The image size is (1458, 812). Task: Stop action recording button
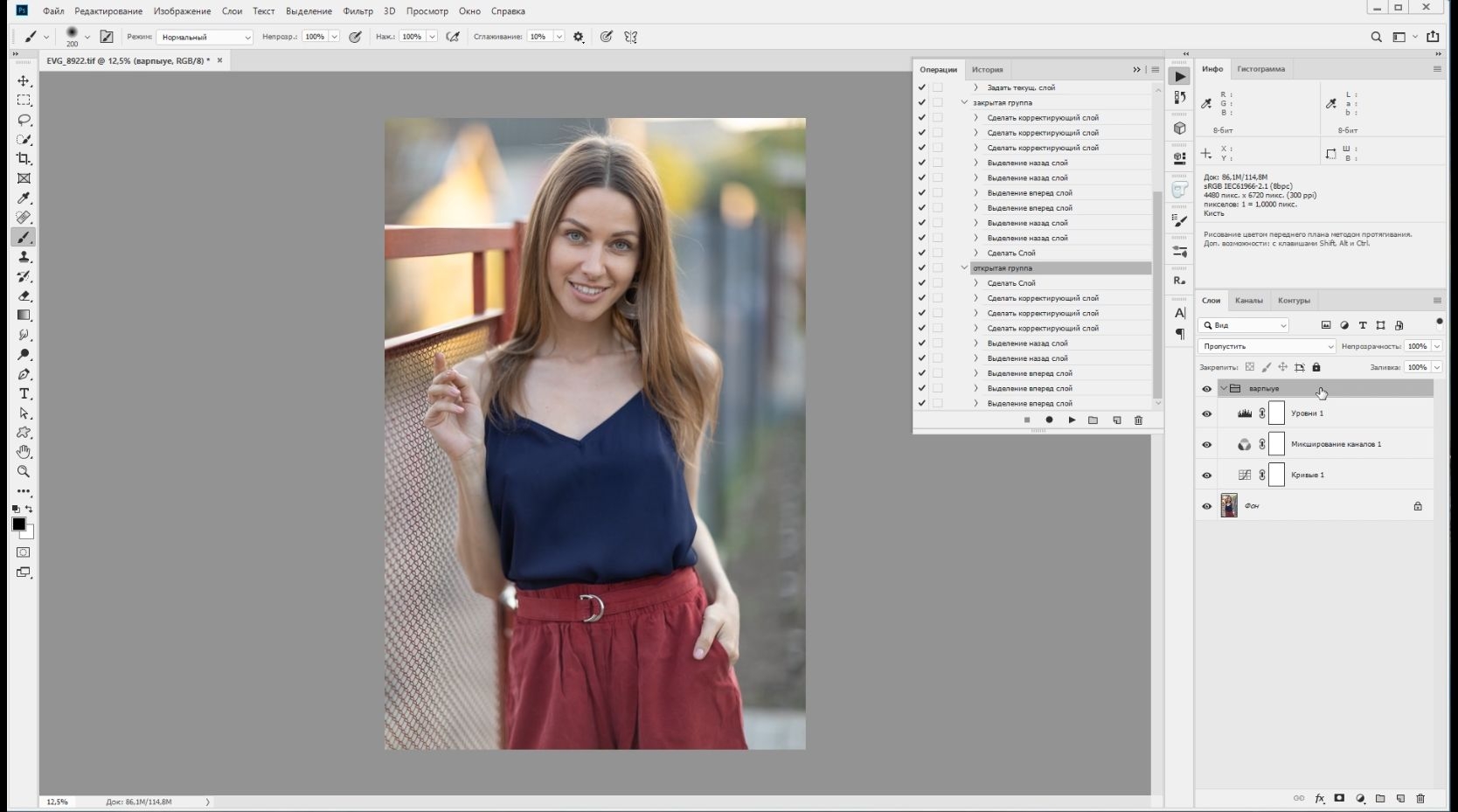pos(1026,420)
